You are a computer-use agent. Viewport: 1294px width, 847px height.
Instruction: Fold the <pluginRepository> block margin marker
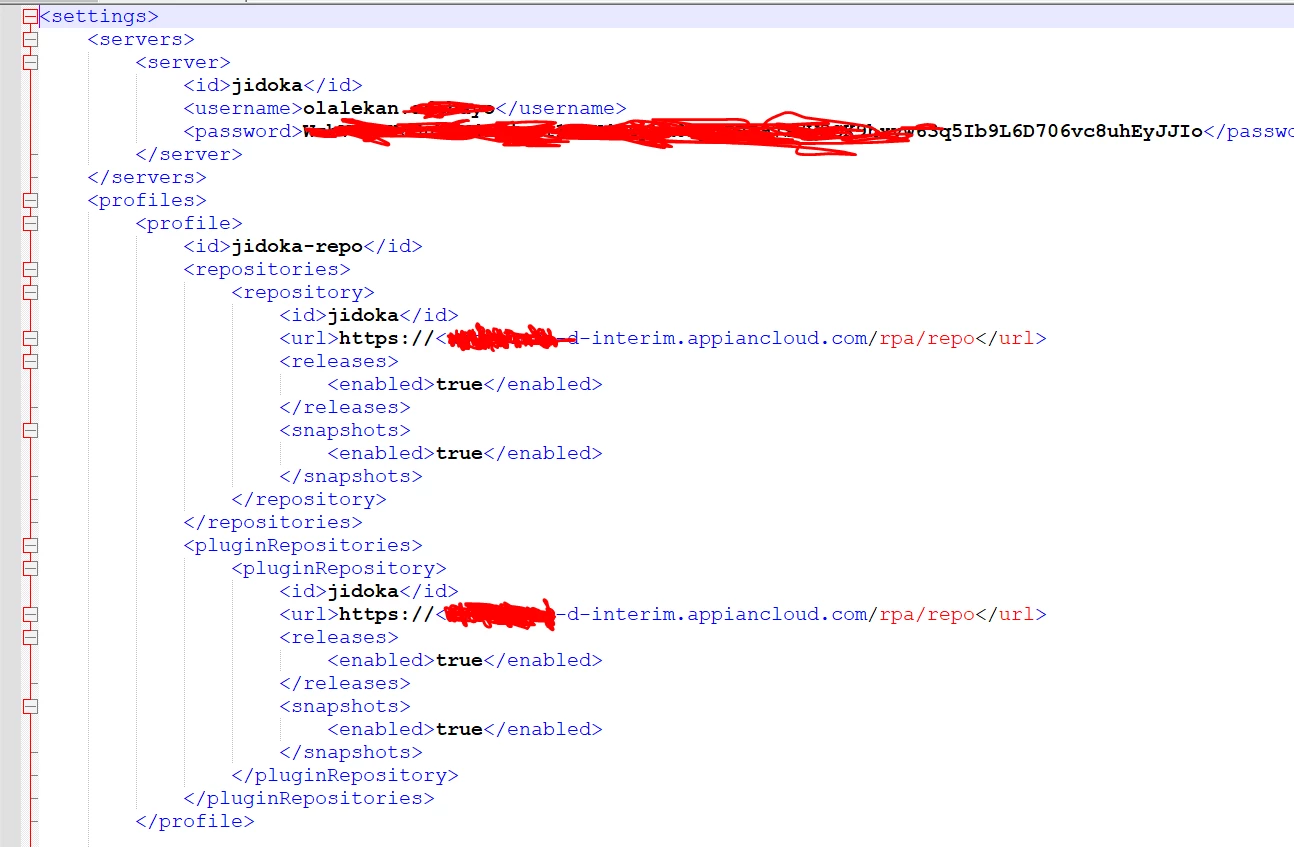tap(30, 568)
